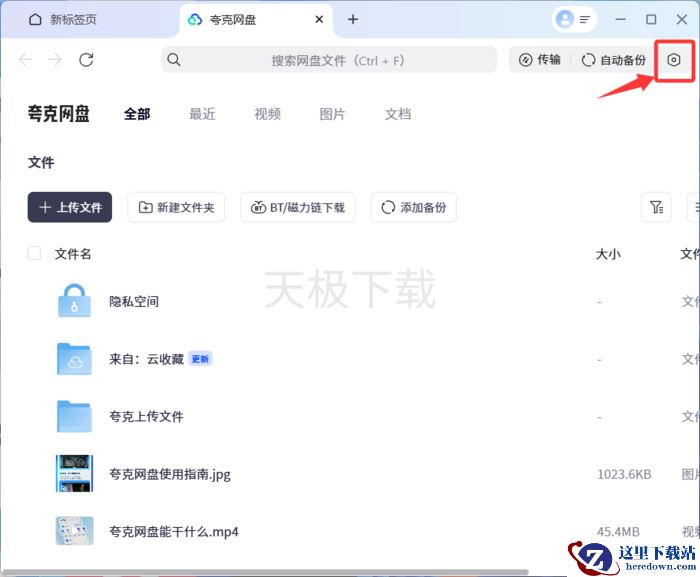Open the 传输 transfer panel
The width and height of the screenshot is (700, 577).
[x=539, y=60]
